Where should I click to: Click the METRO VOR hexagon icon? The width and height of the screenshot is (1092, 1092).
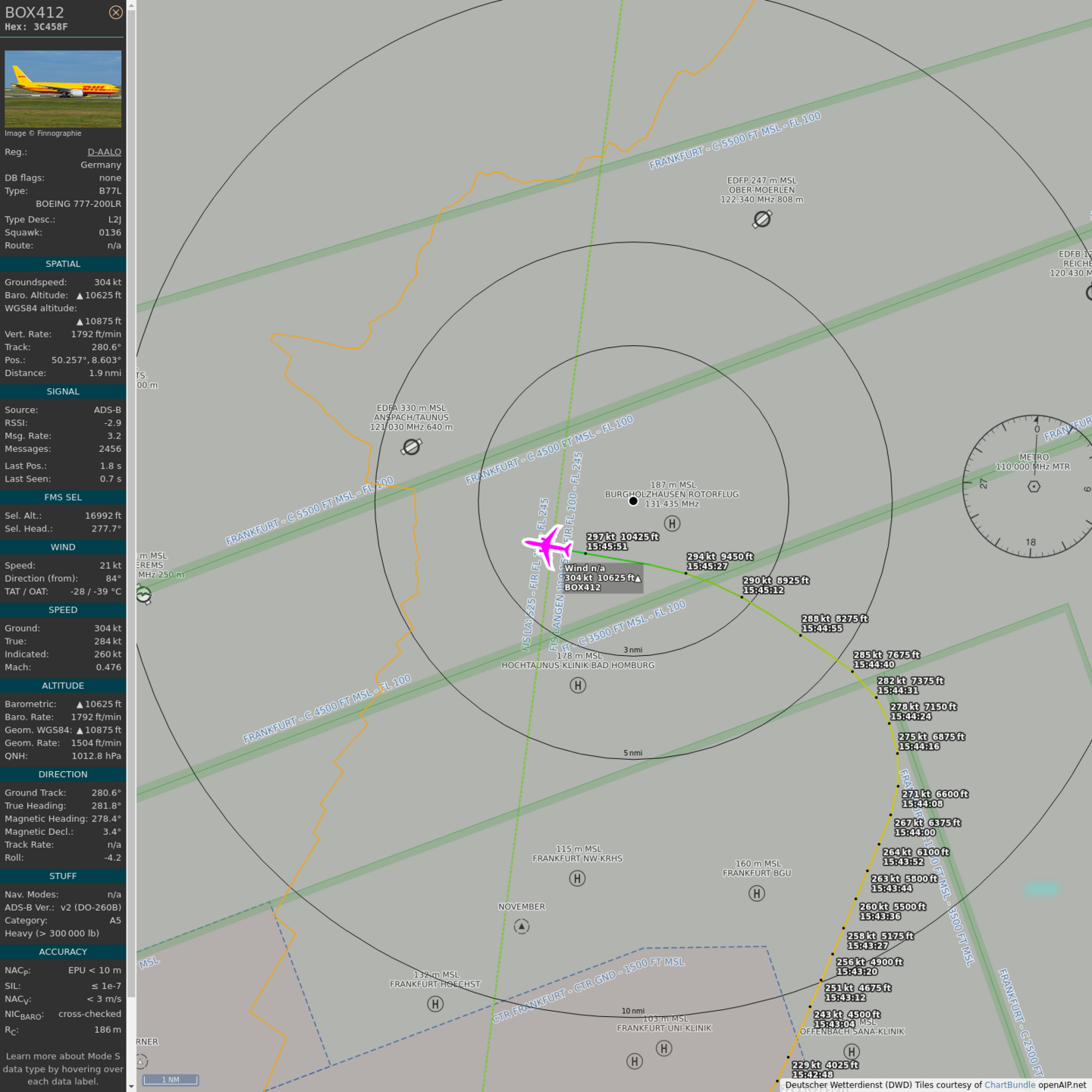point(1034,486)
